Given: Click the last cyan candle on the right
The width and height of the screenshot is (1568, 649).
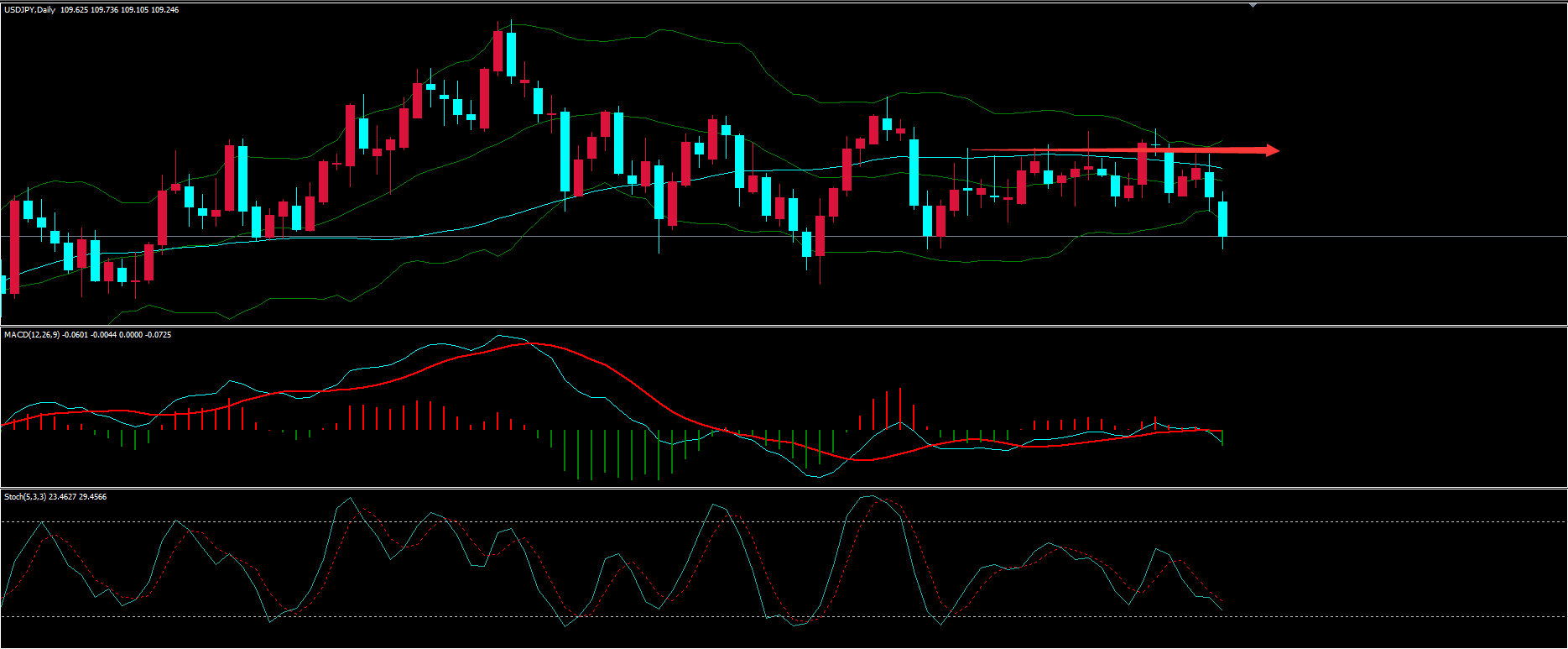Looking at the screenshot, I should pyautogui.click(x=1223, y=218).
